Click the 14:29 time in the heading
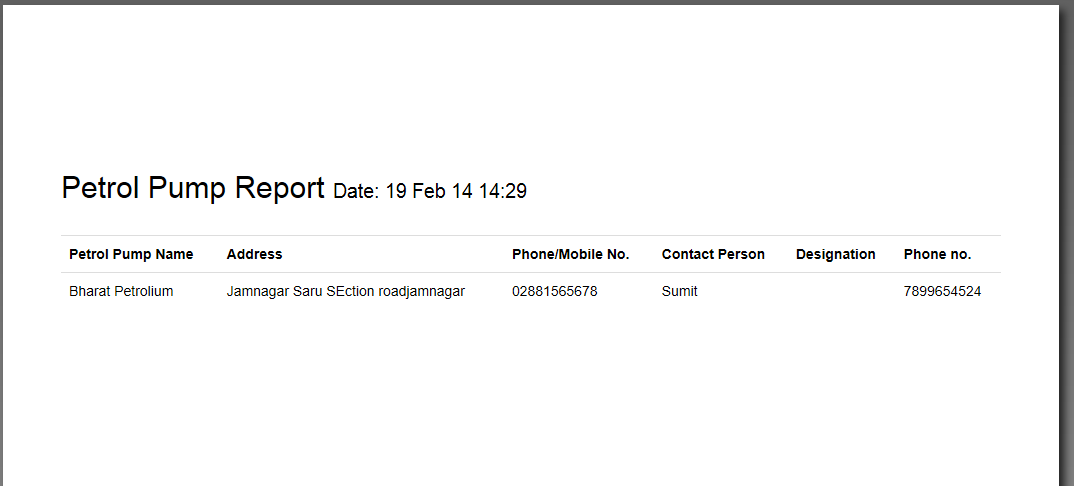This screenshot has width=1074, height=486. [x=502, y=191]
